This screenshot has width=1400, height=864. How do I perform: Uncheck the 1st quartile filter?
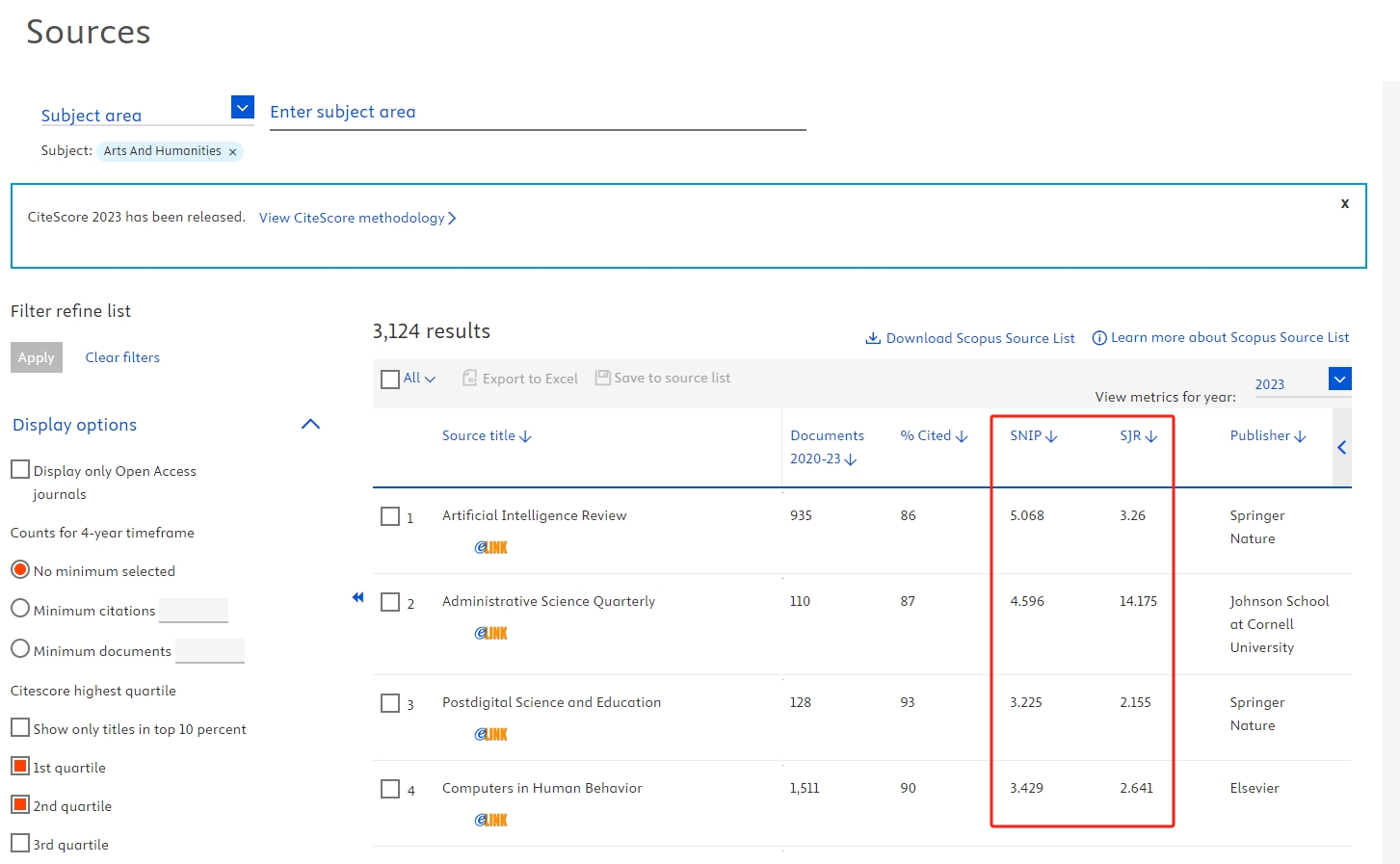click(x=20, y=767)
